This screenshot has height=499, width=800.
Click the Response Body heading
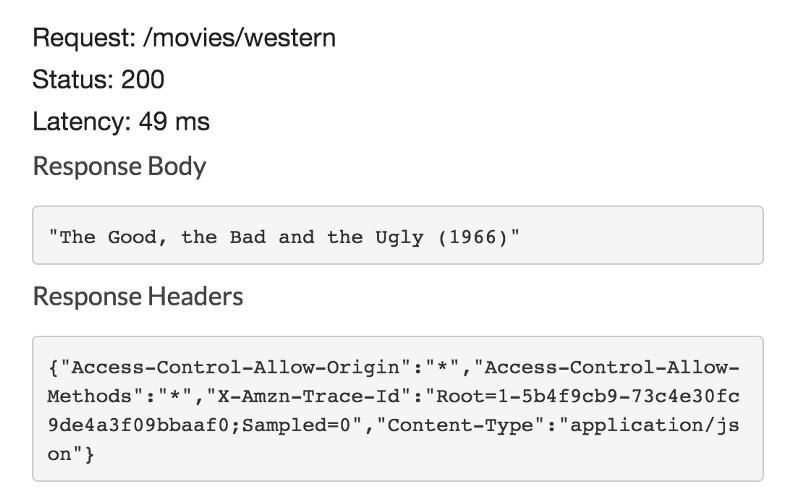[x=119, y=166]
